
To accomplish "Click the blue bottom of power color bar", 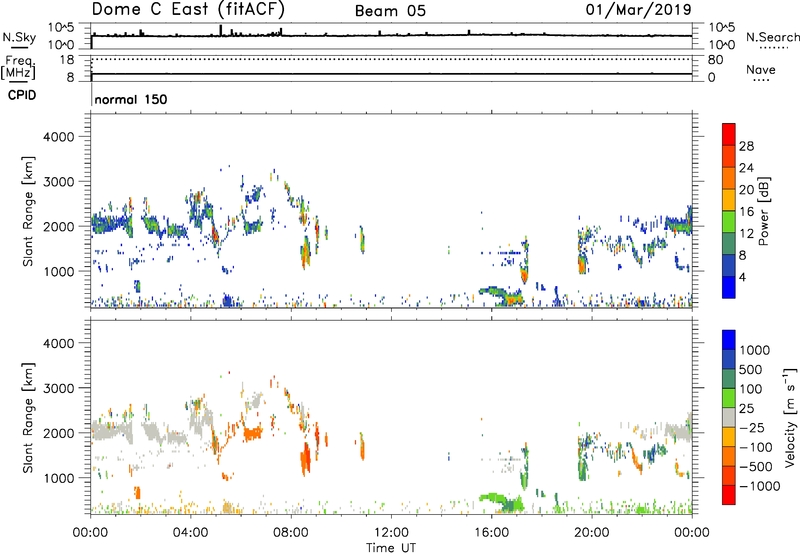I will 729,287.
